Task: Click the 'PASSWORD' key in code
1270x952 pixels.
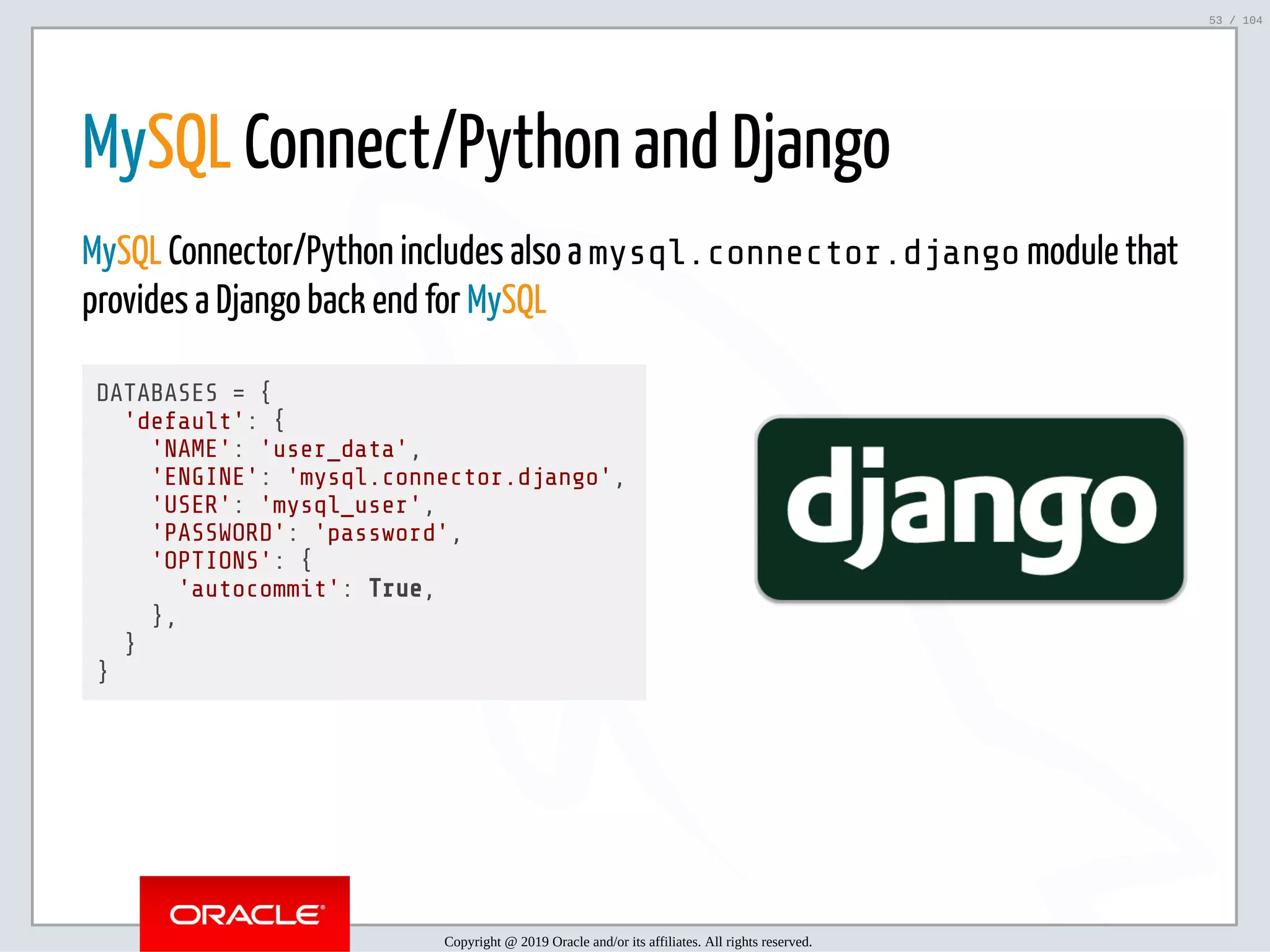Action: [x=218, y=533]
